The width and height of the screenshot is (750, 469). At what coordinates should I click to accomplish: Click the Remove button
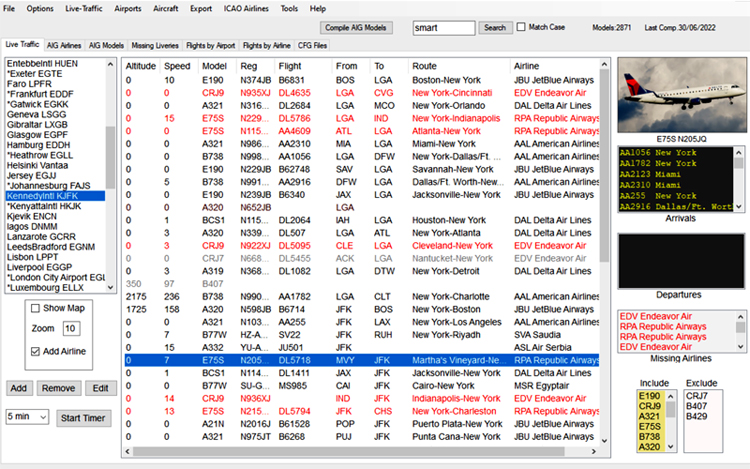pyautogui.click(x=58, y=388)
